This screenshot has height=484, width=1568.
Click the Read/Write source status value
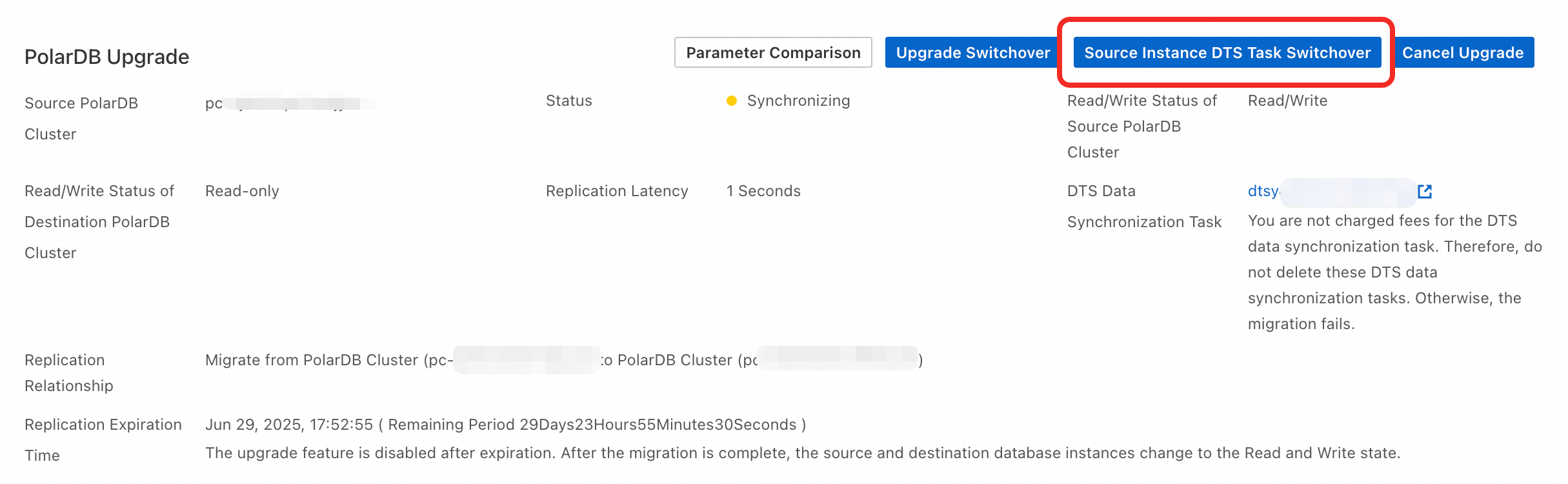click(x=1287, y=101)
